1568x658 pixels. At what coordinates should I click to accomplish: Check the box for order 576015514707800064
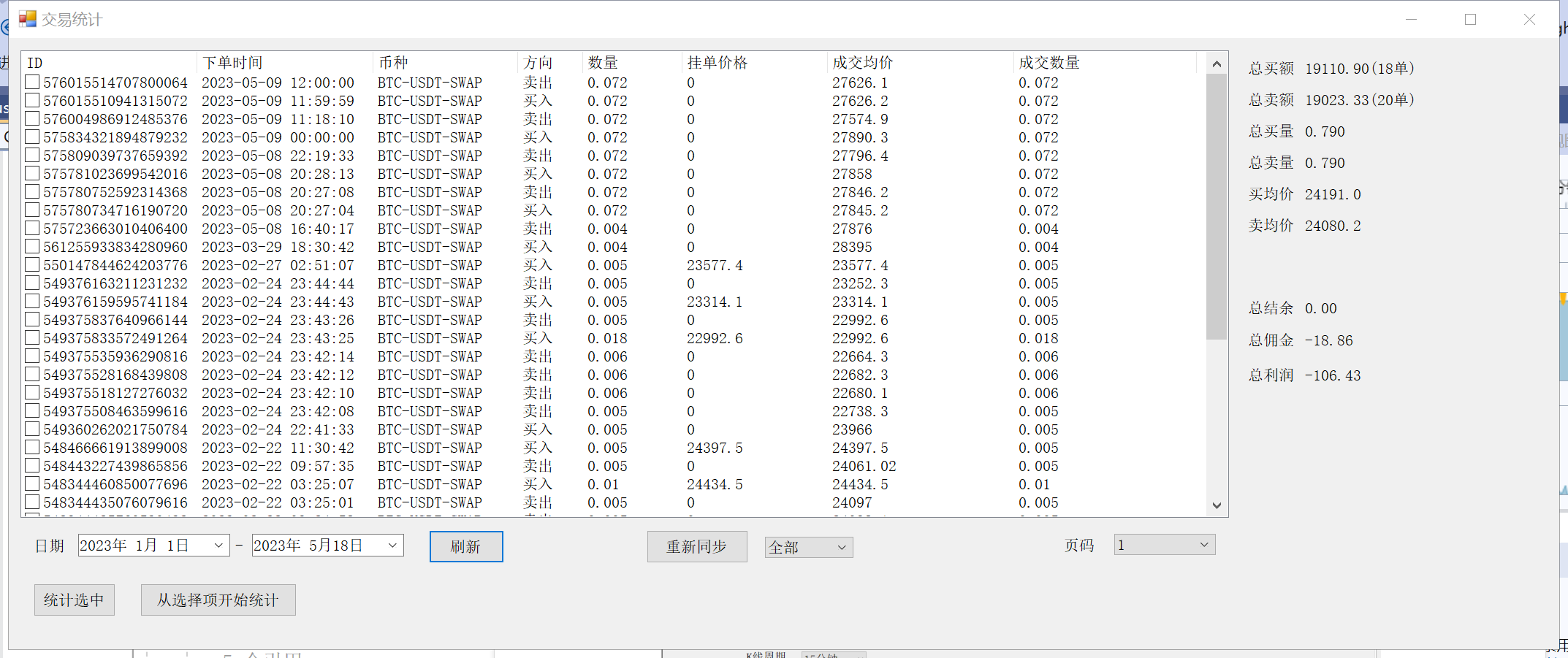(x=31, y=82)
